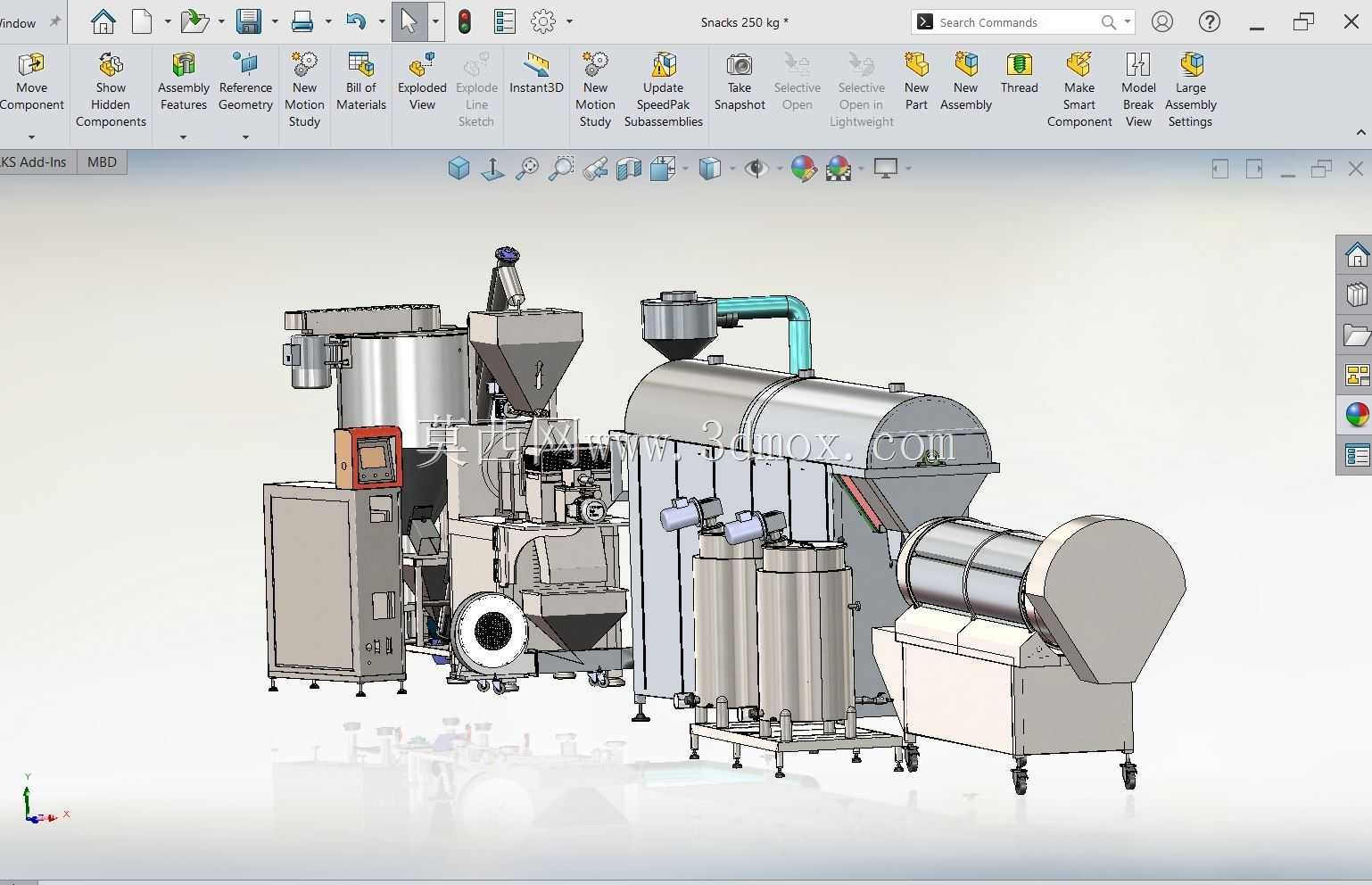This screenshot has height=885, width=1372.
Task: Undo the last action
Action: tap(356, 21)
